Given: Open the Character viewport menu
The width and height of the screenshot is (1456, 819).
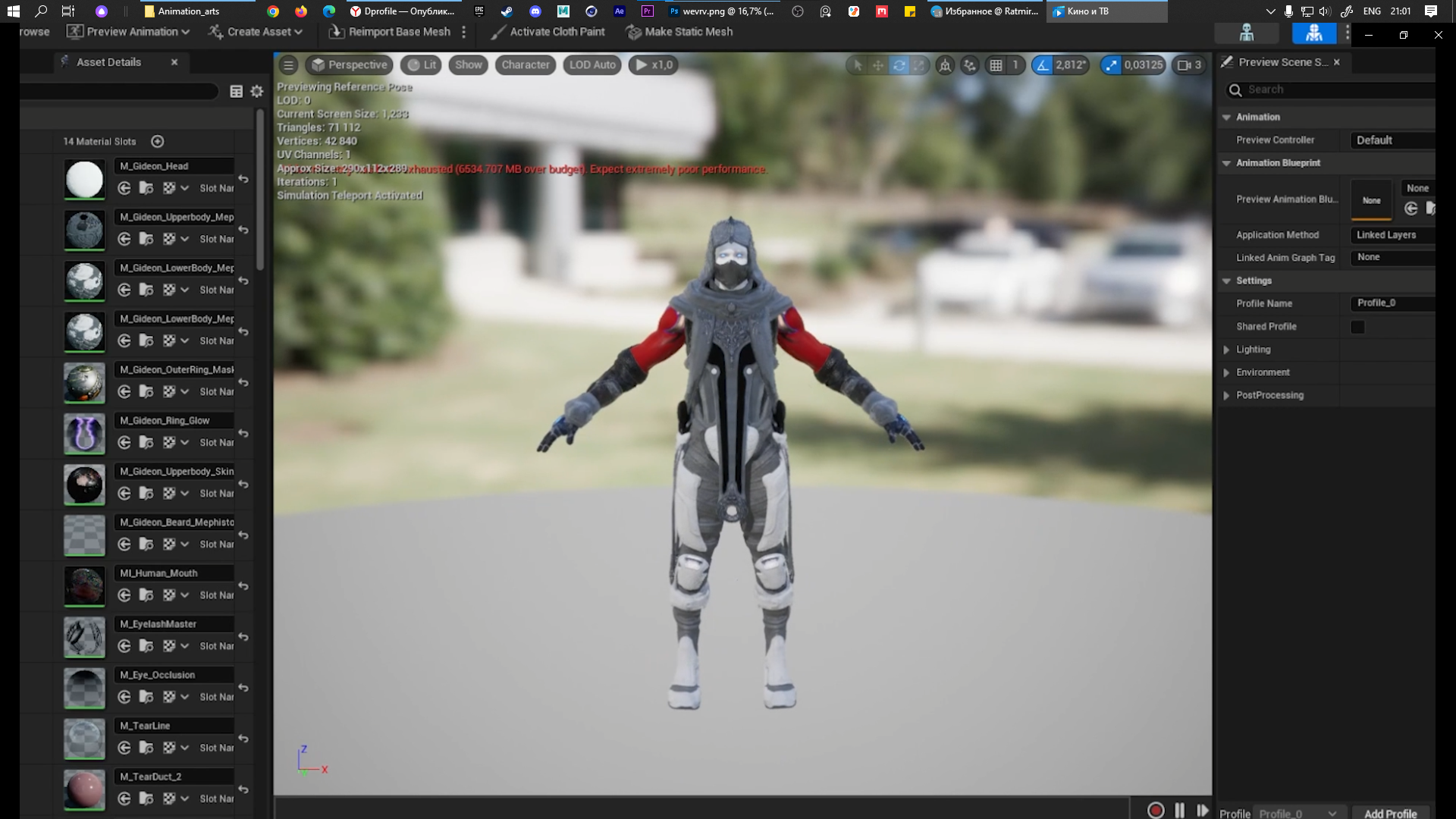Looking at the screenshot, I should (x=525, y=65).
